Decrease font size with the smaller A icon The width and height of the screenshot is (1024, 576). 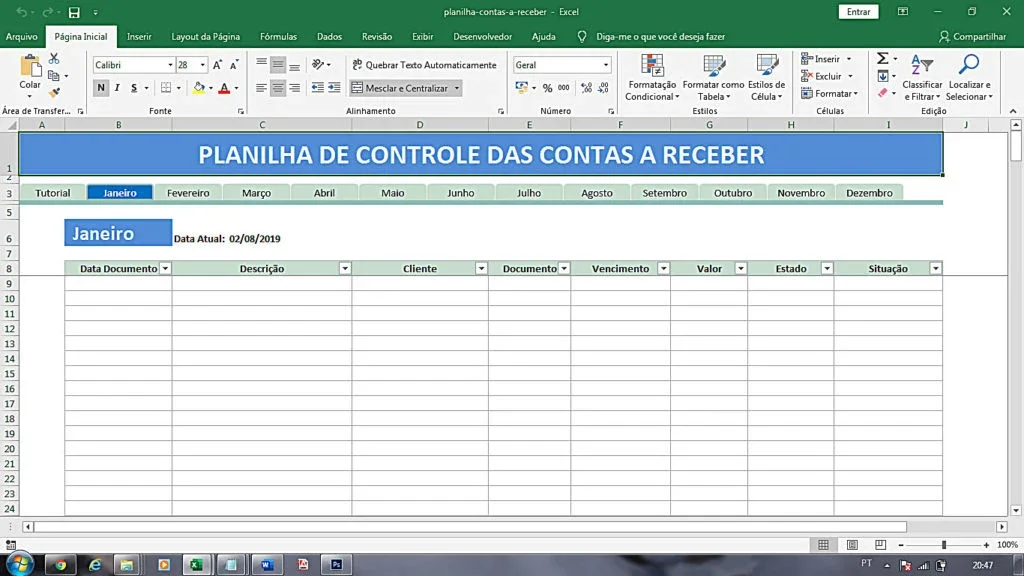(234, 65)
